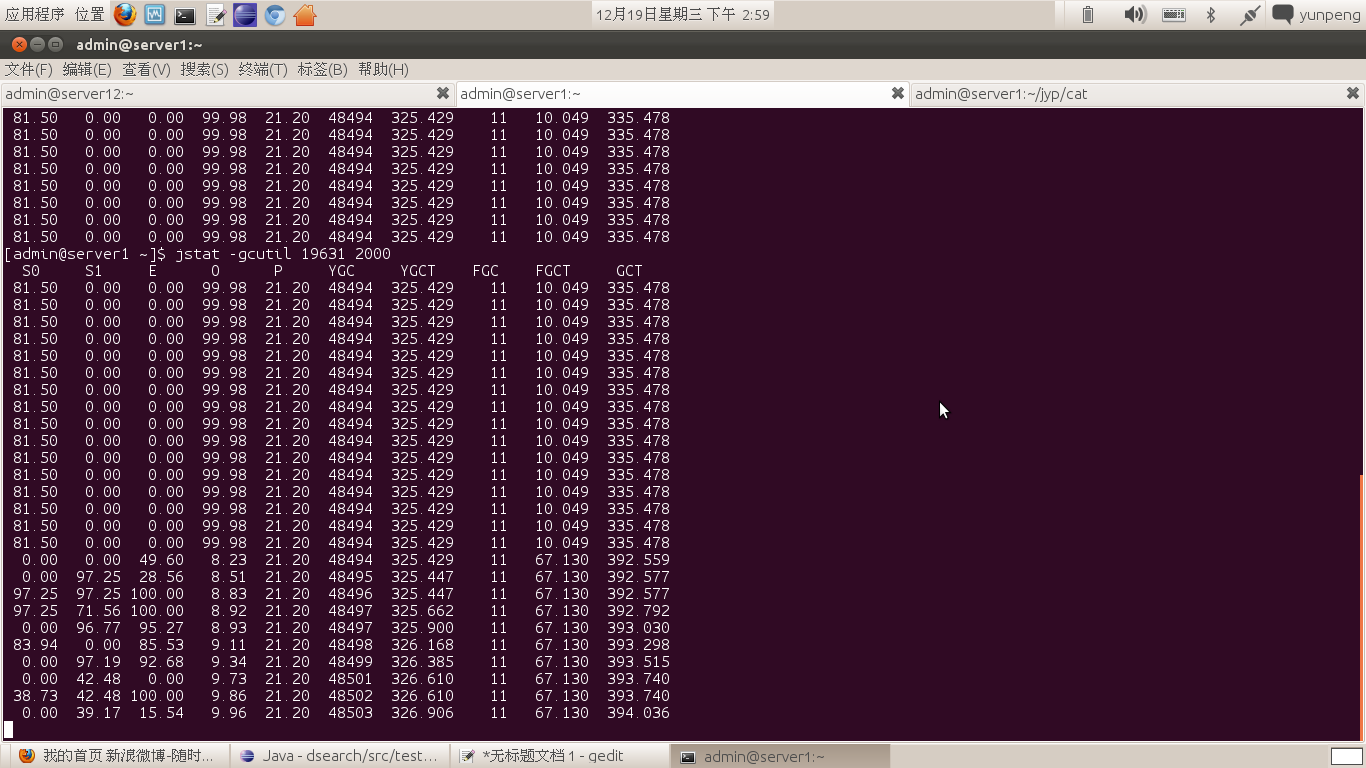1366x768 pixels.
Task: Click the terminal vertical scrollbar thumb
Action: pos(1362,606)
